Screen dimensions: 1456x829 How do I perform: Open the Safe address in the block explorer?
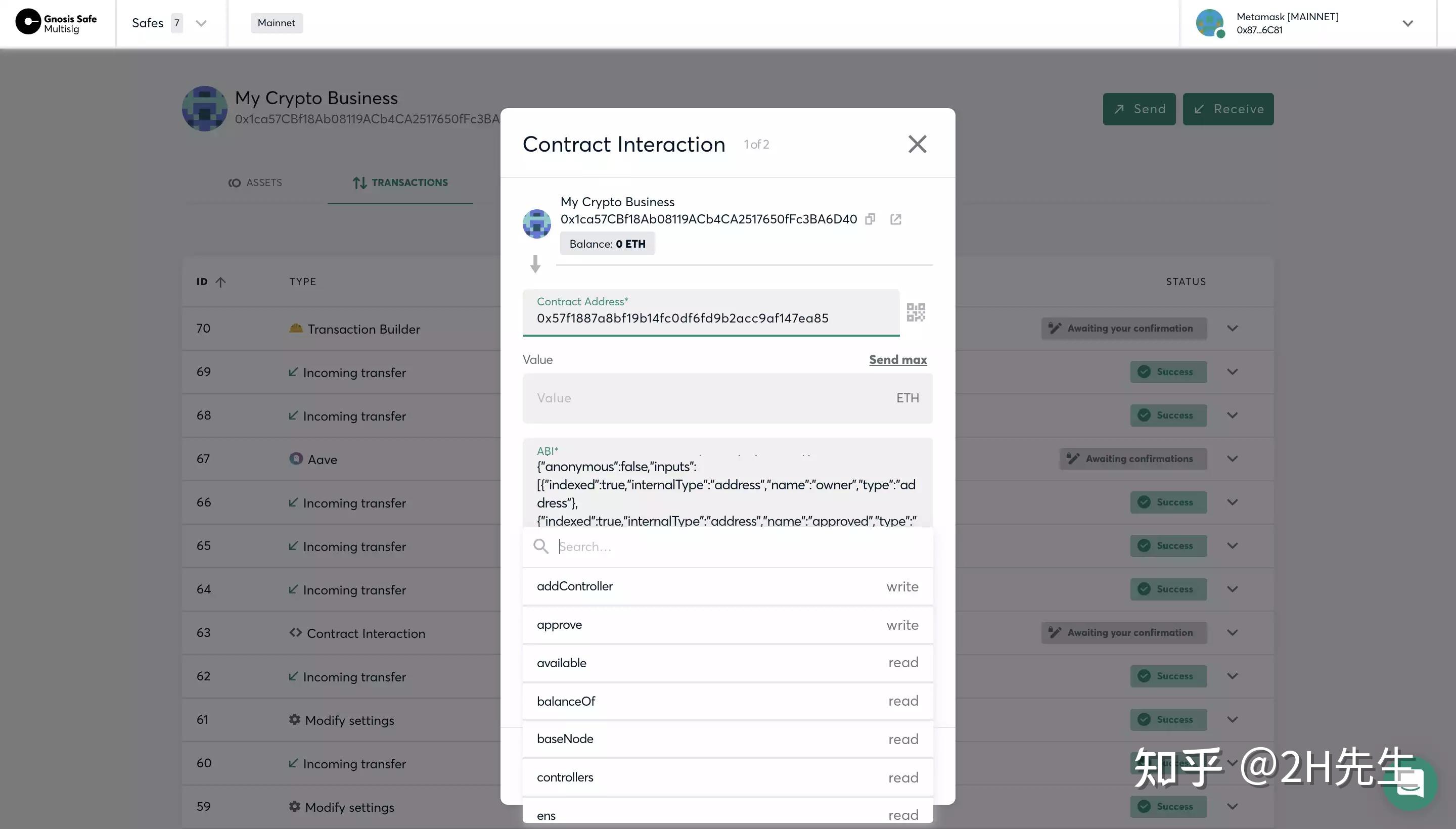[895, 219]
